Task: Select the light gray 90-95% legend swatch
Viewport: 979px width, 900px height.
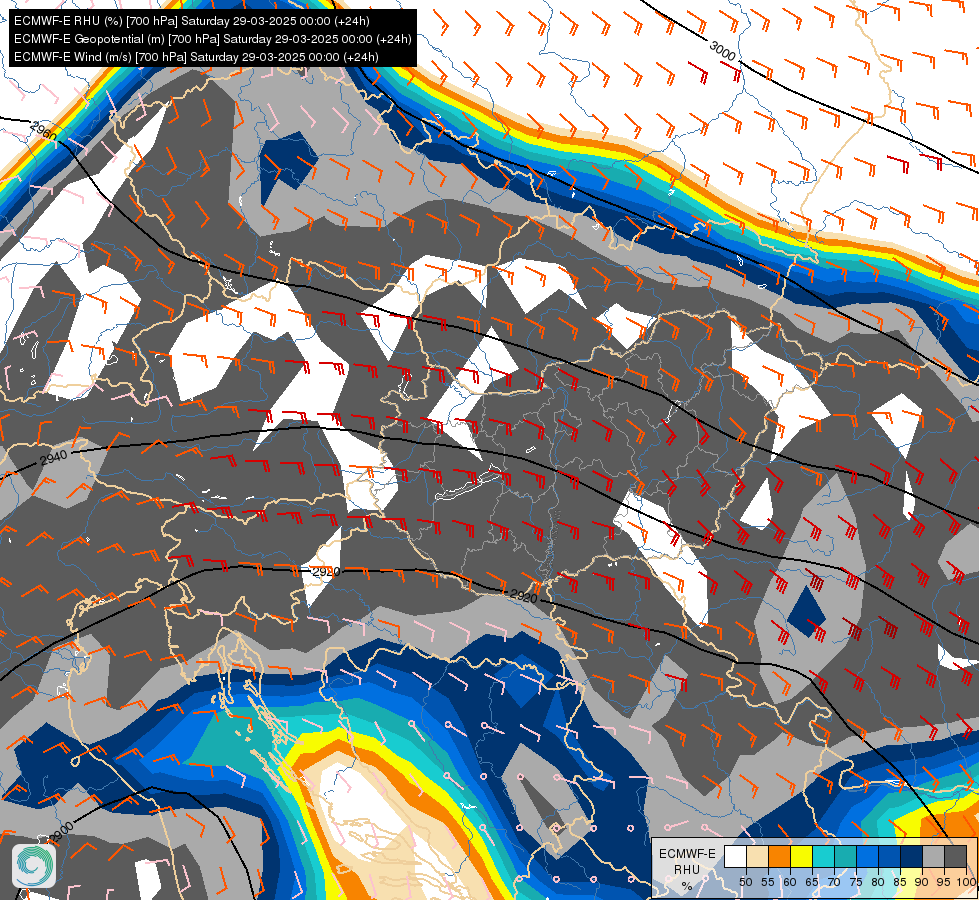Action: click(x=933, y=856)
